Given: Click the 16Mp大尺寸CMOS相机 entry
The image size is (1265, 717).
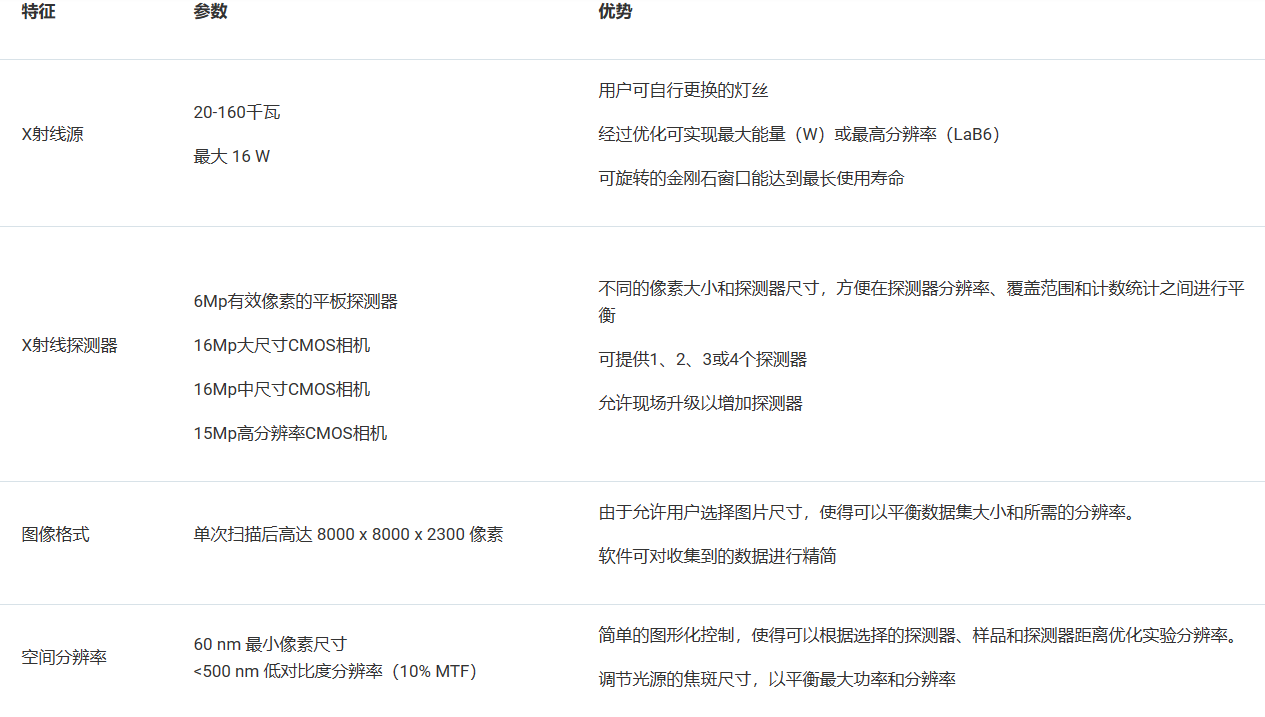Looking at the screenshot, I should pos(282,345).
